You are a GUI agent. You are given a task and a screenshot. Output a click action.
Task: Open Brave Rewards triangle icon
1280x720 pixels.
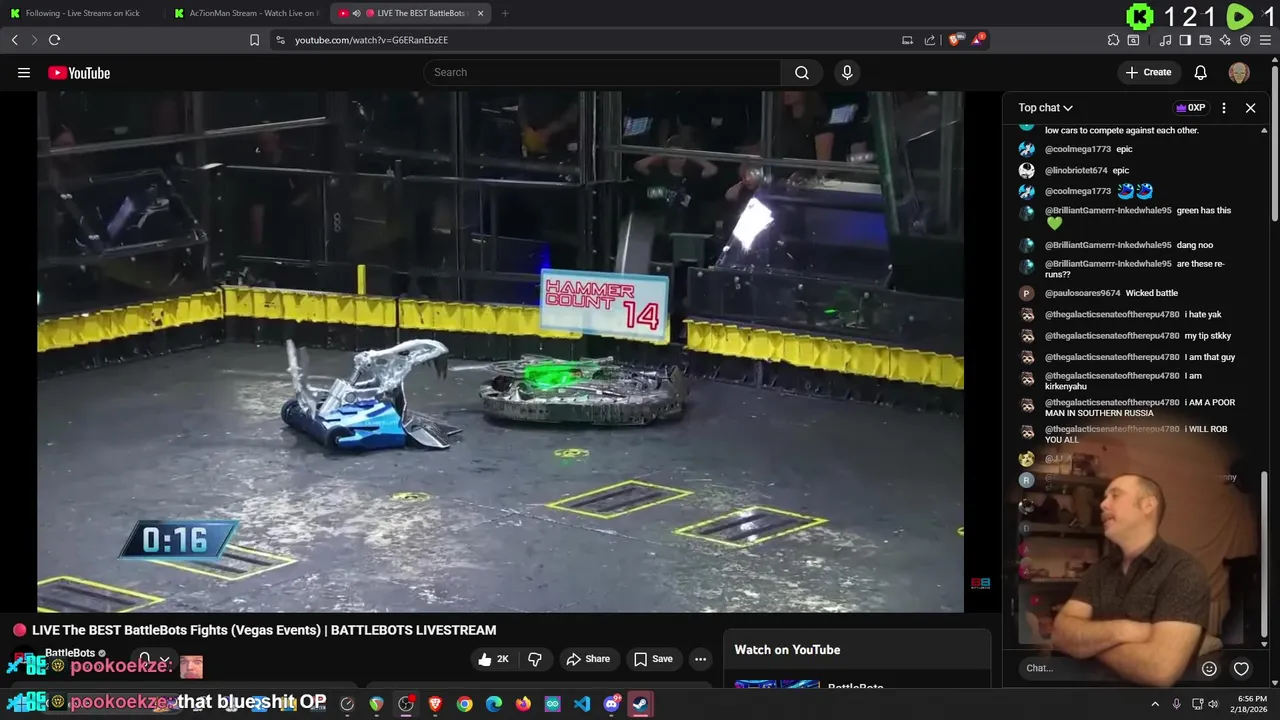point(978,40)
